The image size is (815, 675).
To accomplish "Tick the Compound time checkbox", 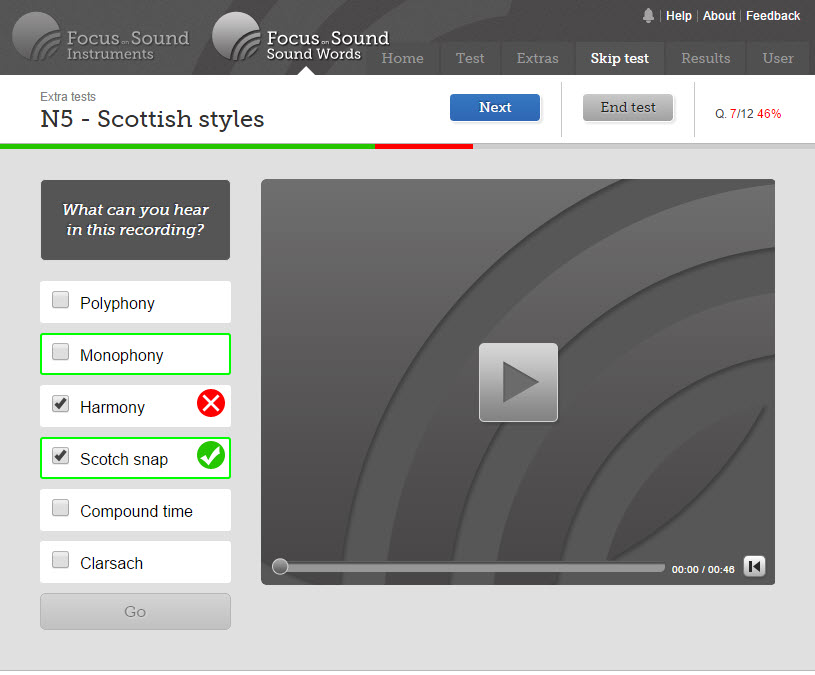I will tap(60, 508).
